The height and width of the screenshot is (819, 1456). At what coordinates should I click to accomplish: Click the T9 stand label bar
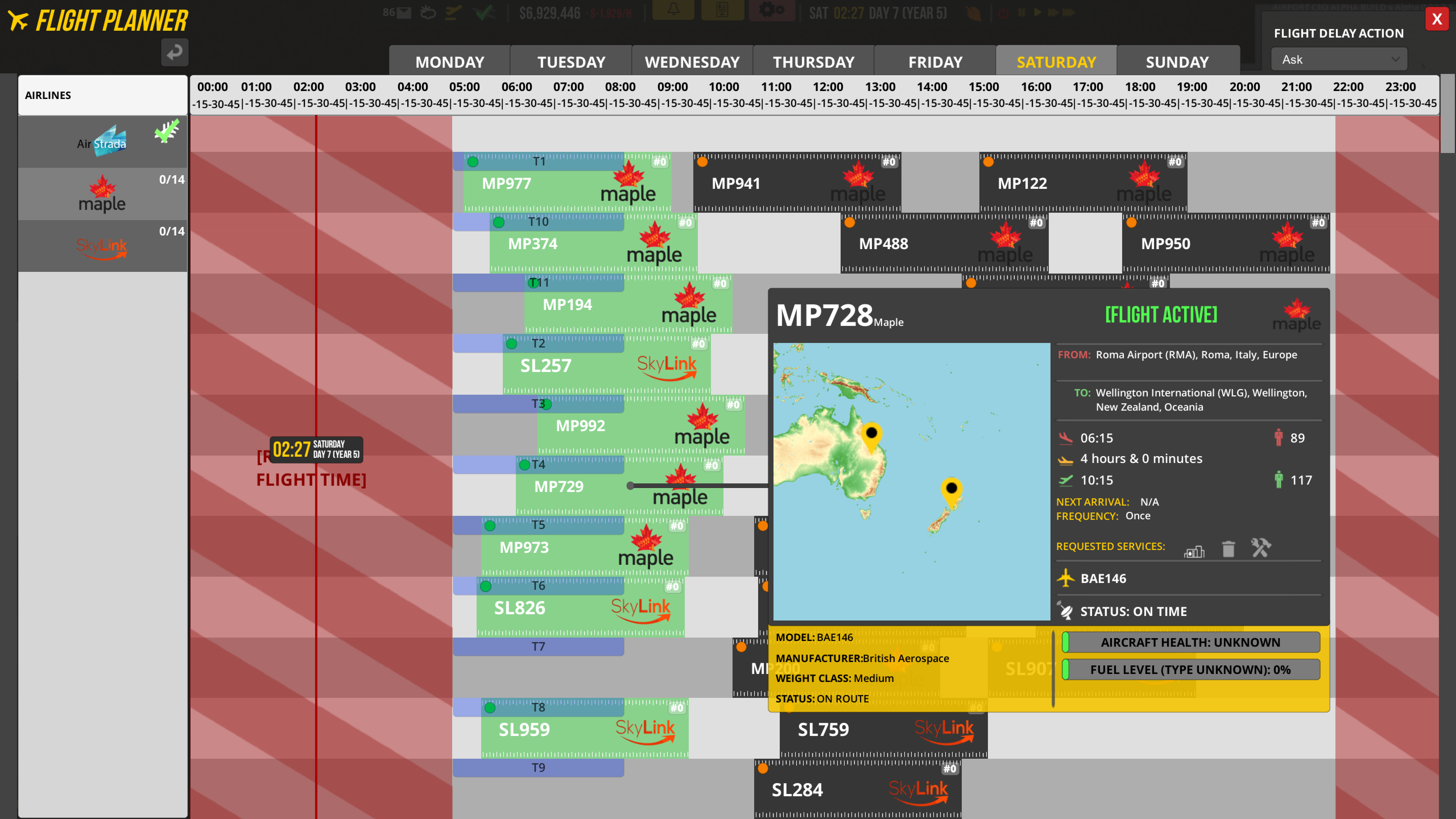point(538,768)
